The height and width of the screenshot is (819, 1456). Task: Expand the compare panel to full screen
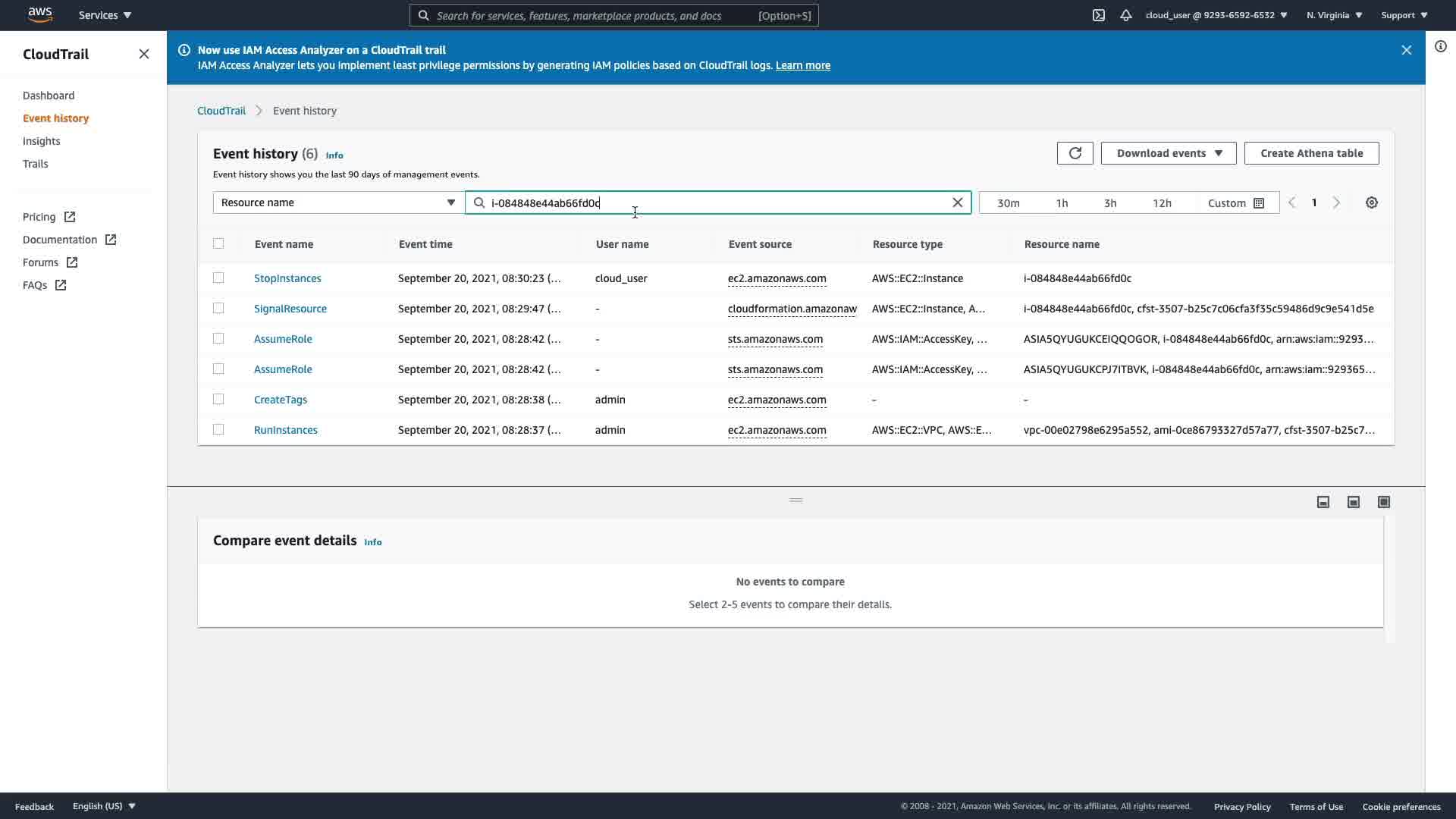click(x=1383, y=502)
